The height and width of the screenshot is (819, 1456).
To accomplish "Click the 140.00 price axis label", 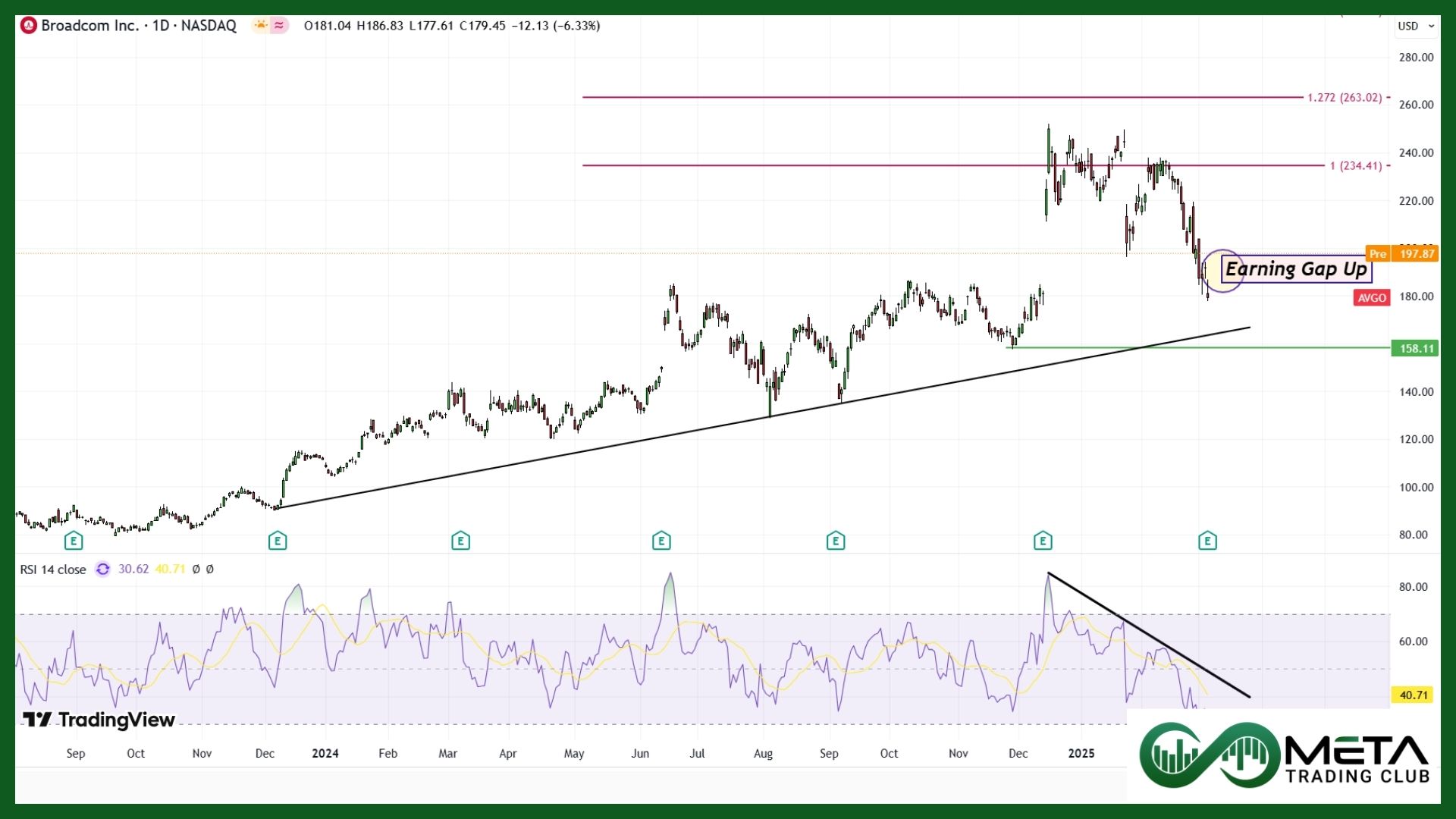I will [x=1416, y=392].
